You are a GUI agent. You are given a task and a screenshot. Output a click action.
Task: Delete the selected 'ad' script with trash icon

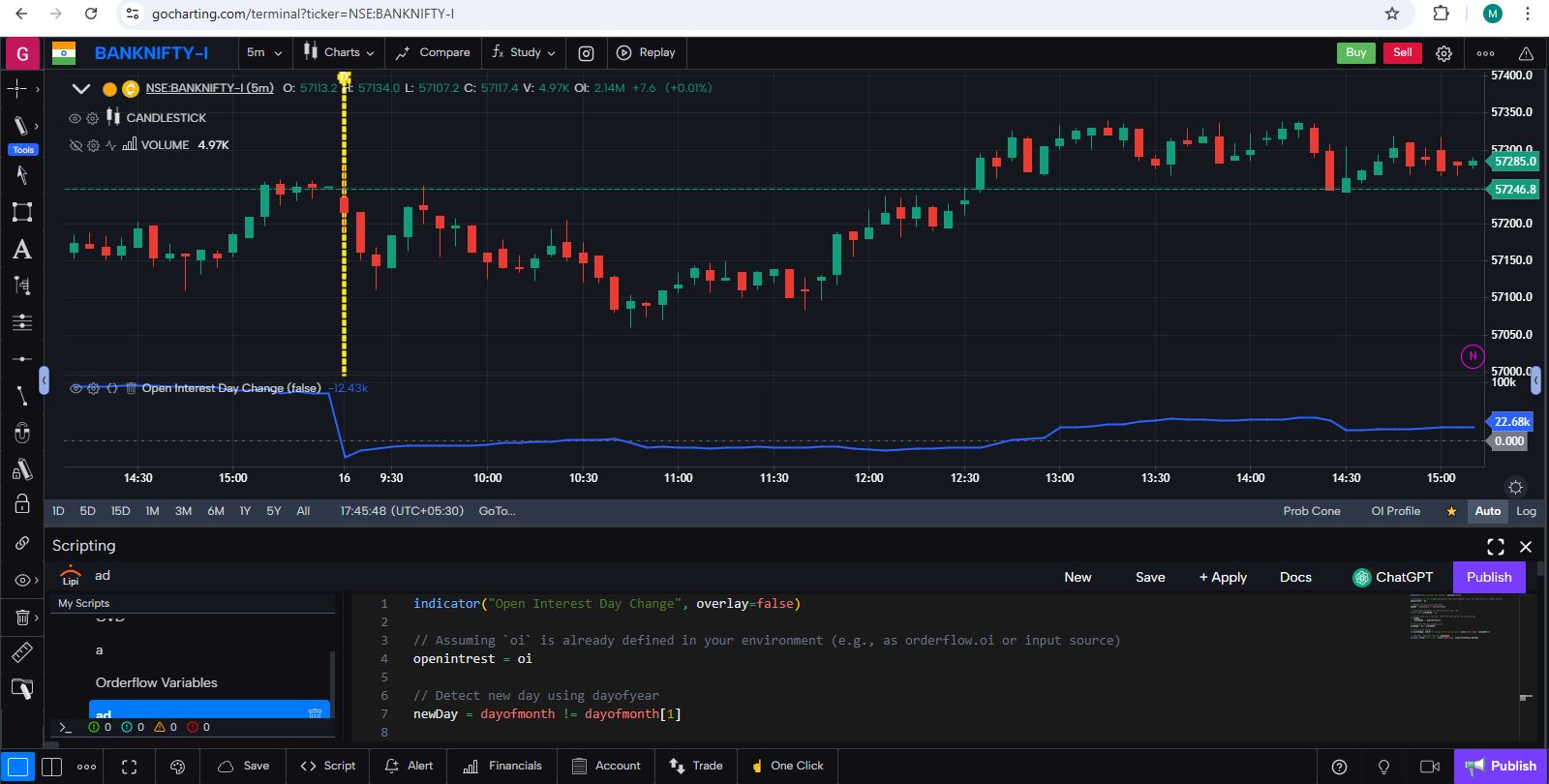(x=315, y=713)
